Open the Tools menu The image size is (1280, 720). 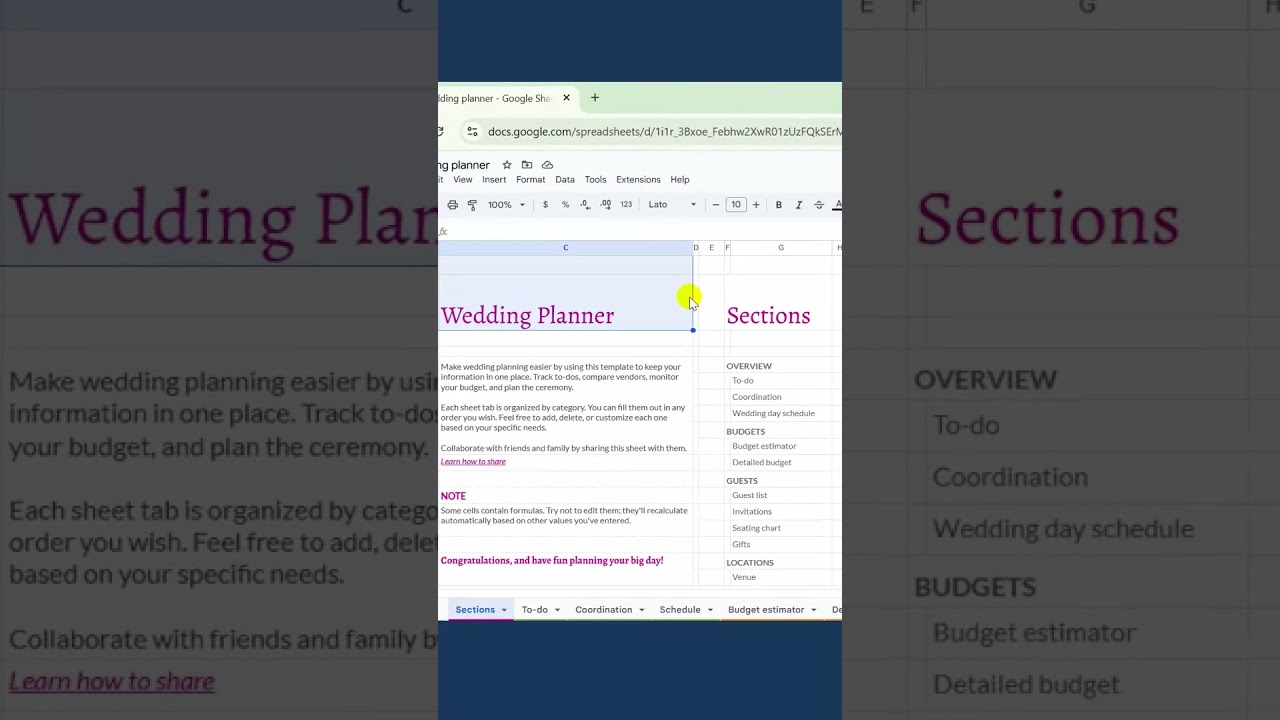(x=595, y=180)
